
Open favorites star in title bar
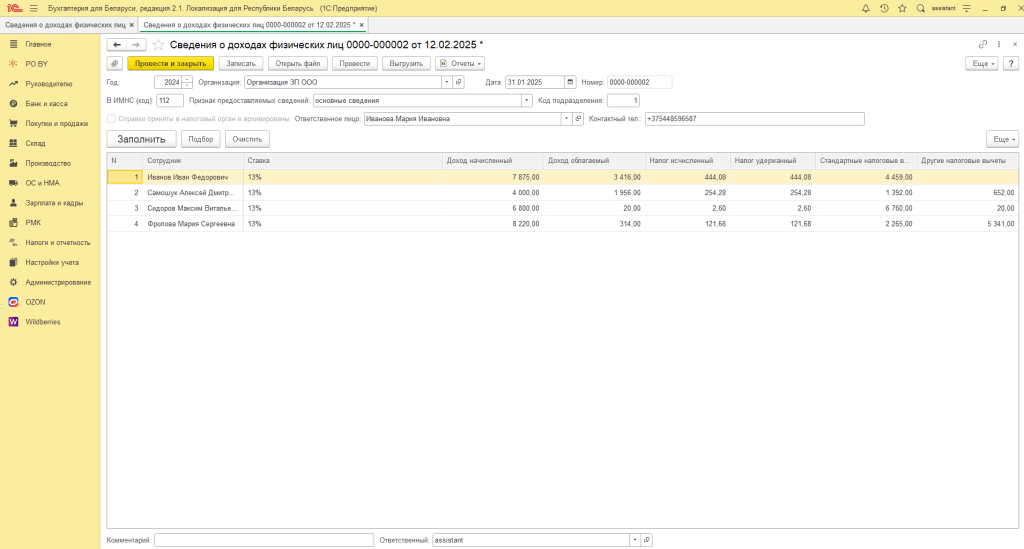click(x=902, y=8)
